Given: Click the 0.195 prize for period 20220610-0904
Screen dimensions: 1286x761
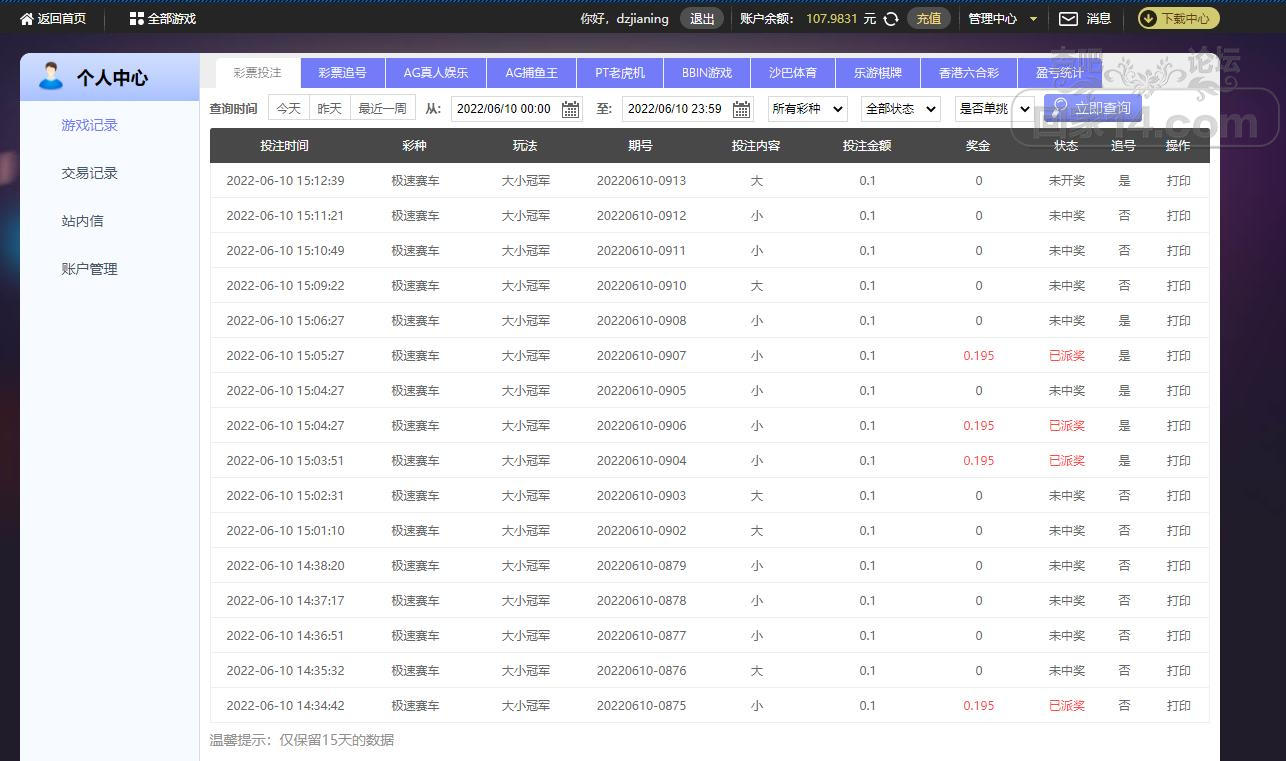Looking at the screenshot, I should click(978, 461).
